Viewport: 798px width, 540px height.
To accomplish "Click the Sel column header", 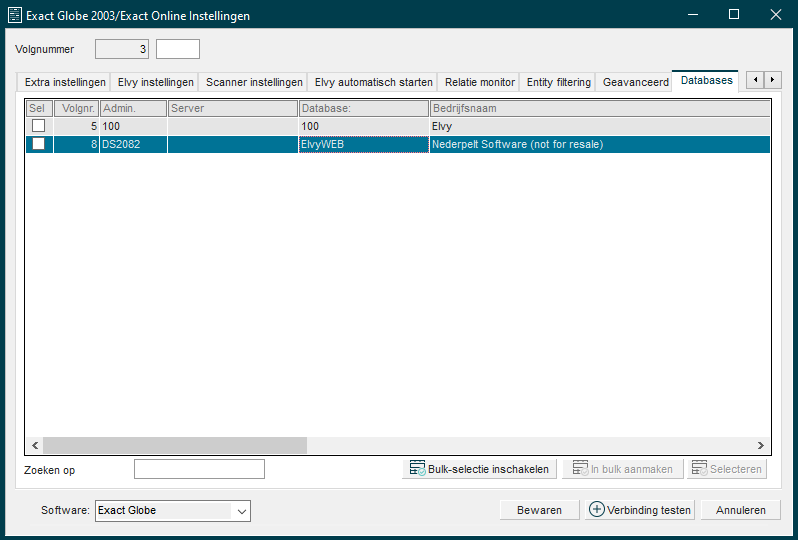I will click(x=39, y=108).
